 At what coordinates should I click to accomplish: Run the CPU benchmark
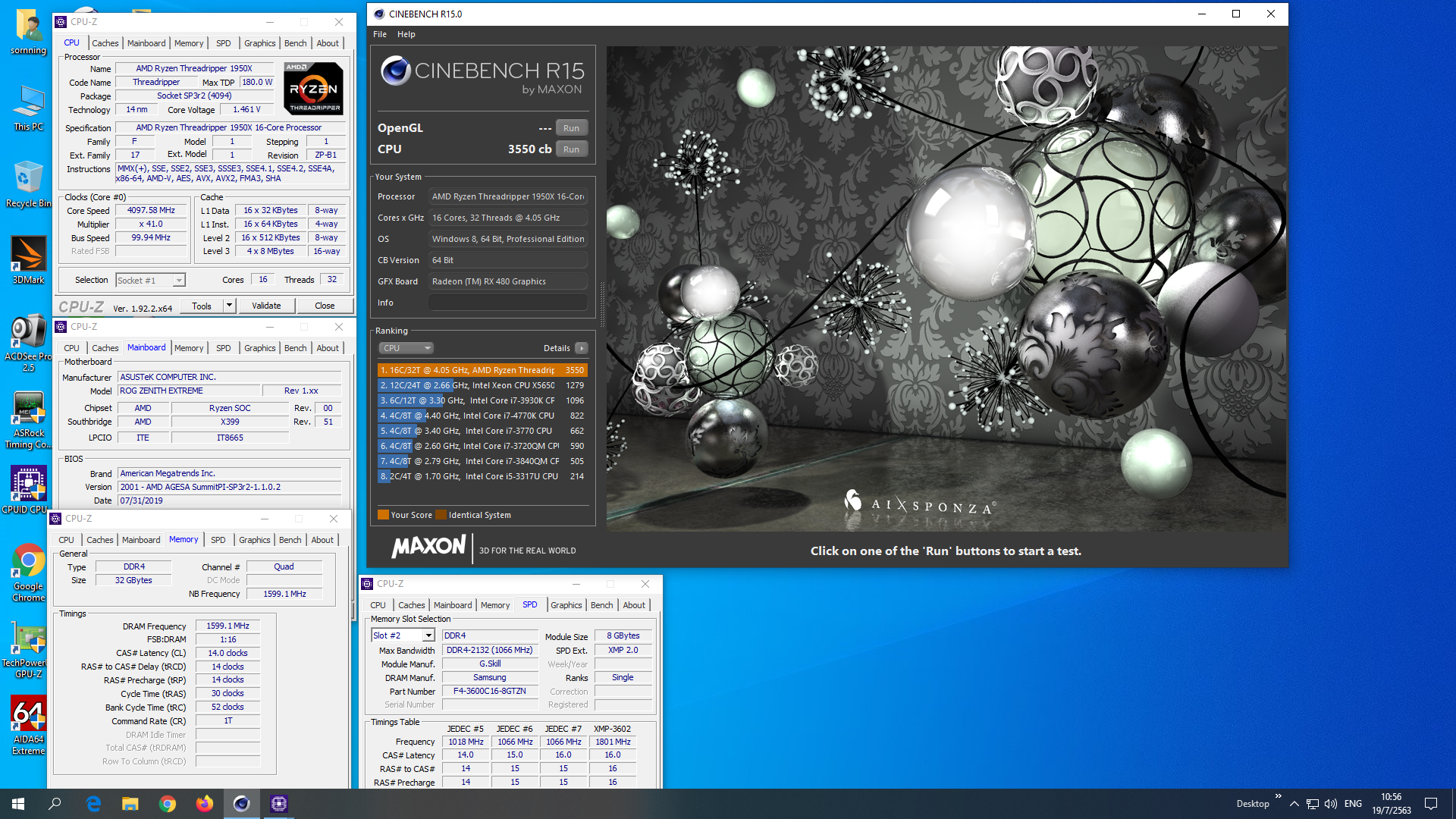click(572, 149)
